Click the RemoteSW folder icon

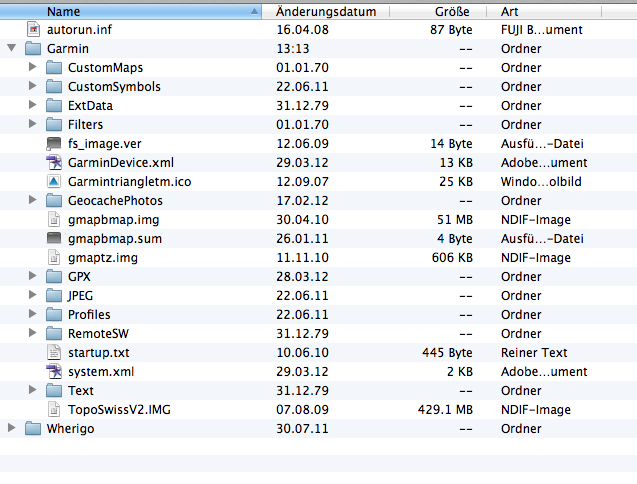click(54, 334)
